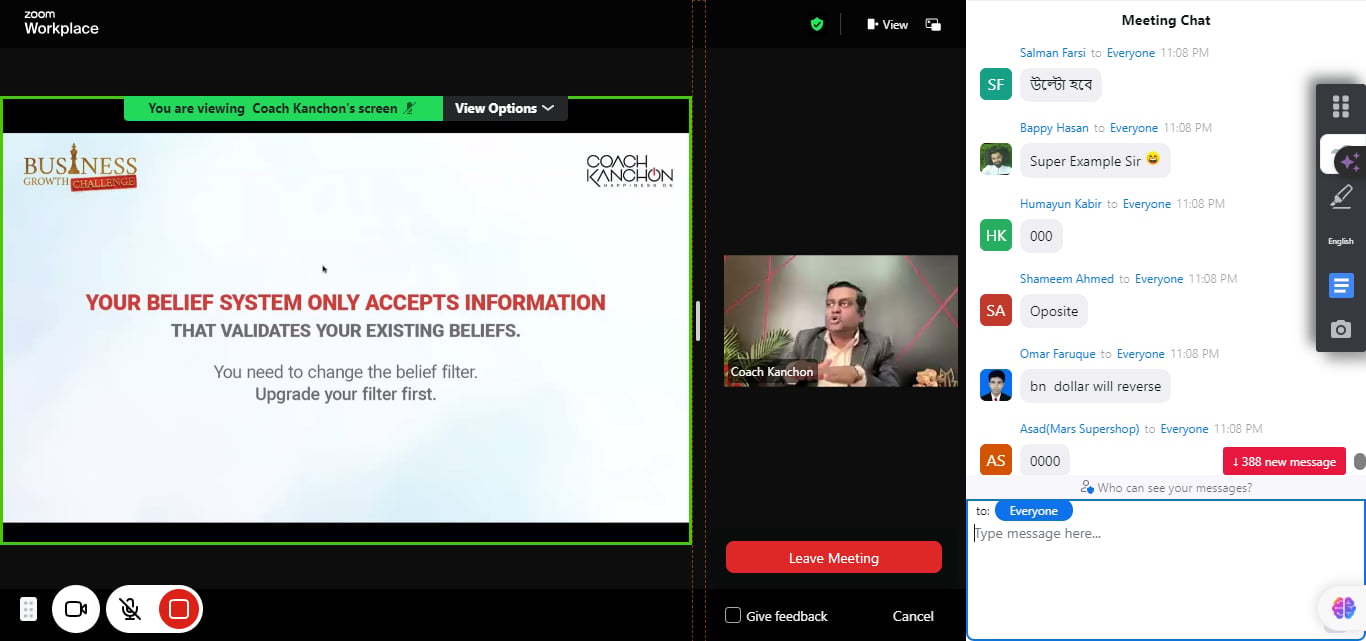Click the Coach Kanchon video thumbnail
Screen dimensions: 1366x641
click(x=841, y=321)
